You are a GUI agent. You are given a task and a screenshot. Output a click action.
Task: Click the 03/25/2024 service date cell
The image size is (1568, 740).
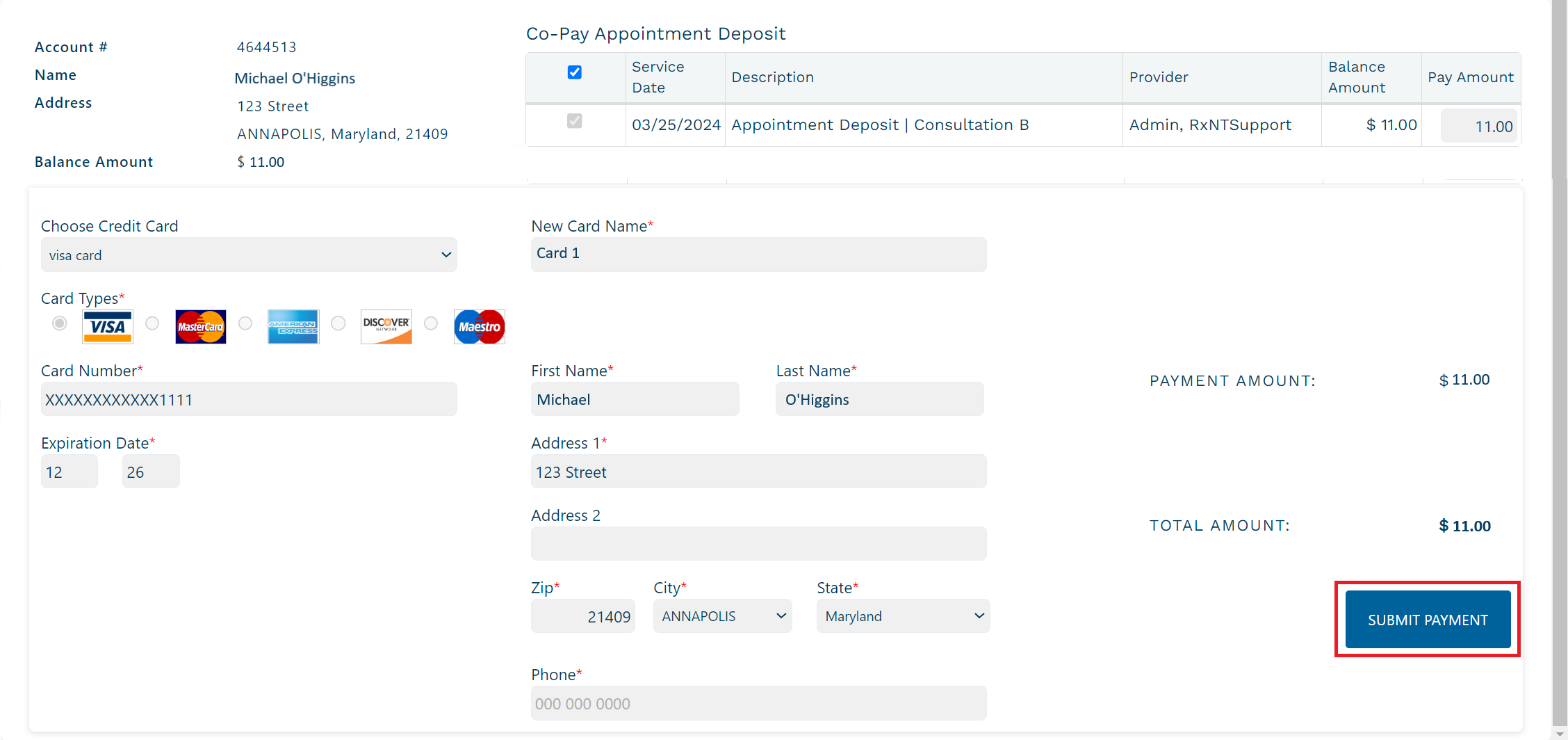tap(676, 125)
